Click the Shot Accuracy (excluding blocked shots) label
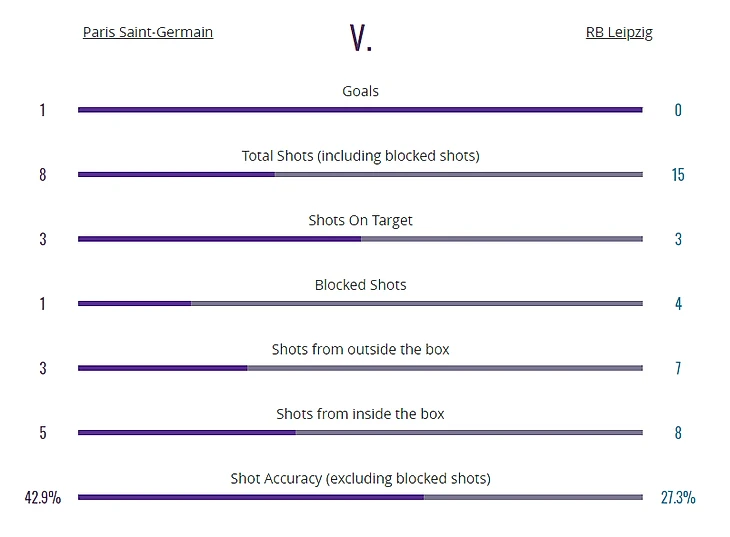The image size is (730, 537). [x=360, y=478]
